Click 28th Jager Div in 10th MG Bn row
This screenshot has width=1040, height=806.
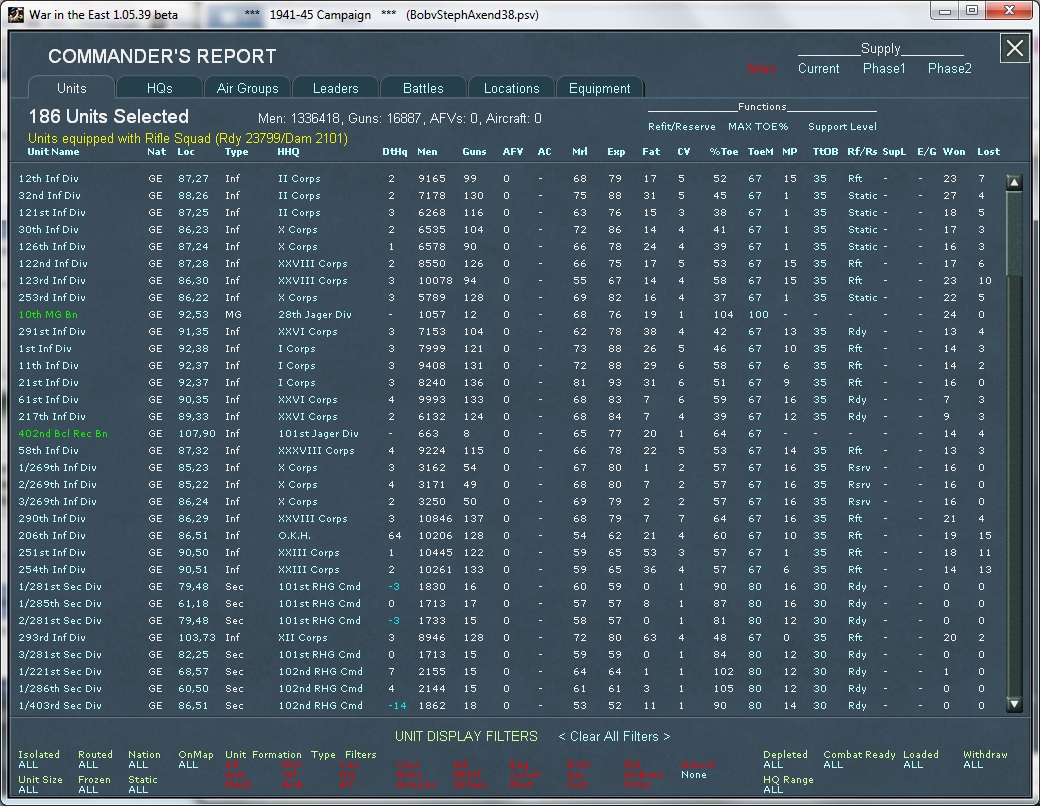[x=314, y=314]
